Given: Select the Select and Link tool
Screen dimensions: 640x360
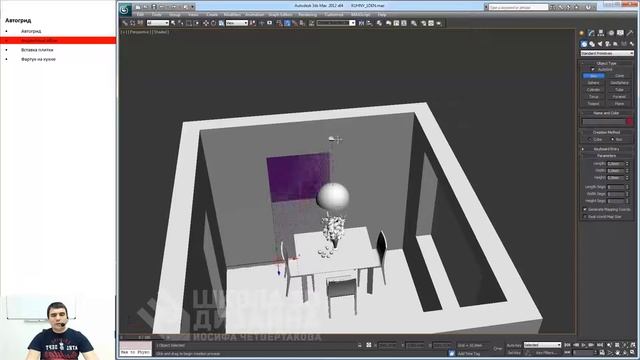Looking at the screenshot, I should (125, 23).
